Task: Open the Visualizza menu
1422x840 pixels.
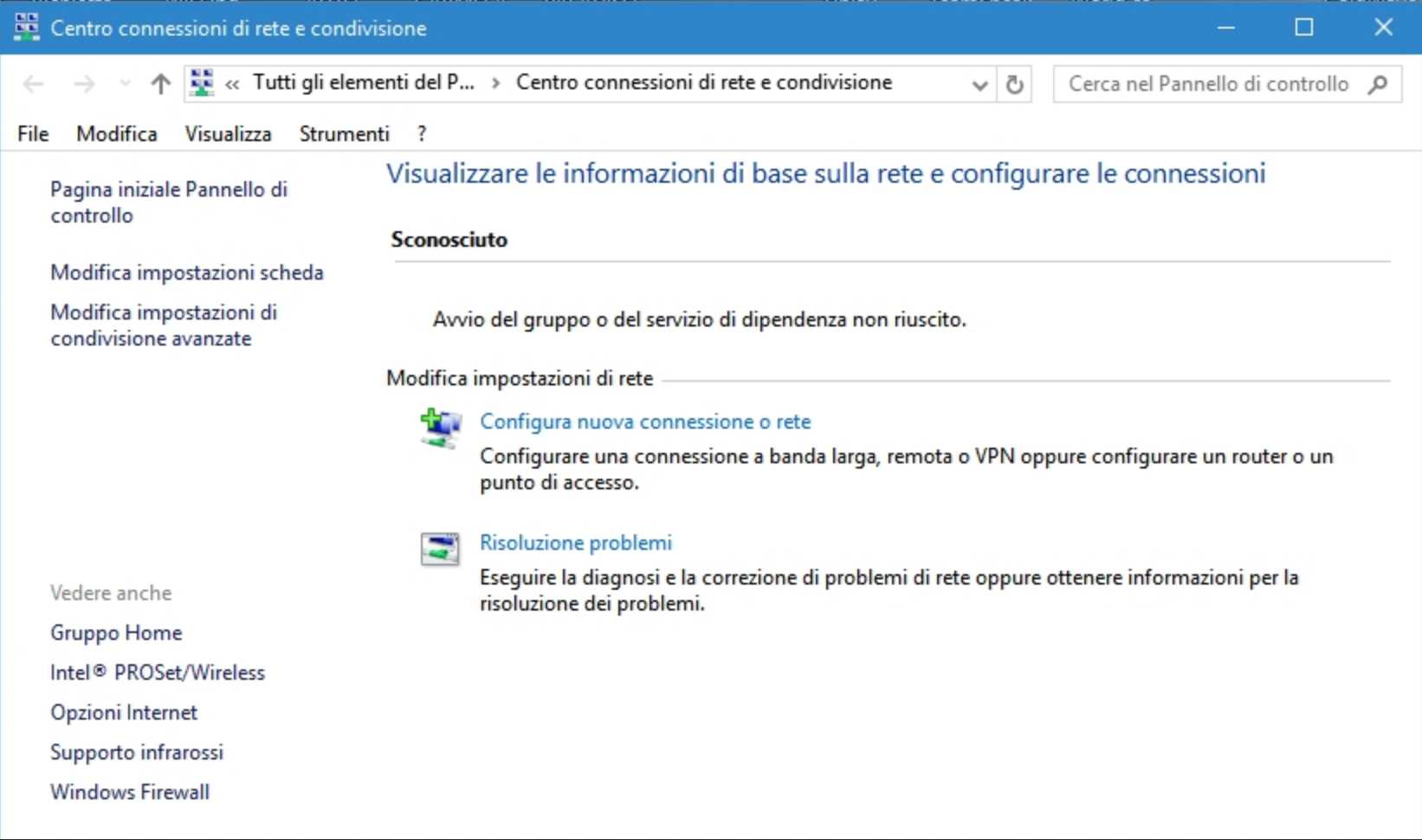Action: (x=228, y=134)
